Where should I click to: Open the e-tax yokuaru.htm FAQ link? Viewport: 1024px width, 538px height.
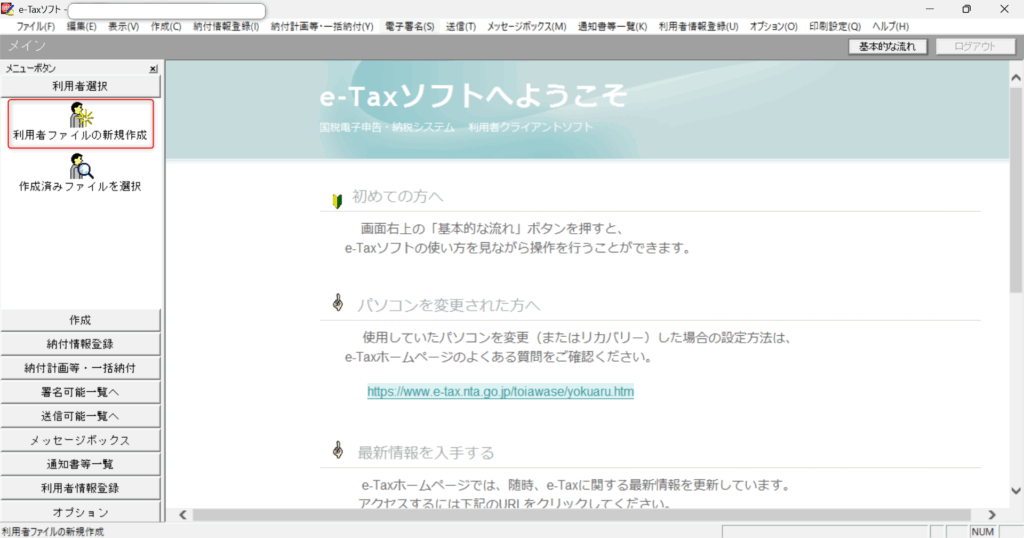(x=500, y=392)
